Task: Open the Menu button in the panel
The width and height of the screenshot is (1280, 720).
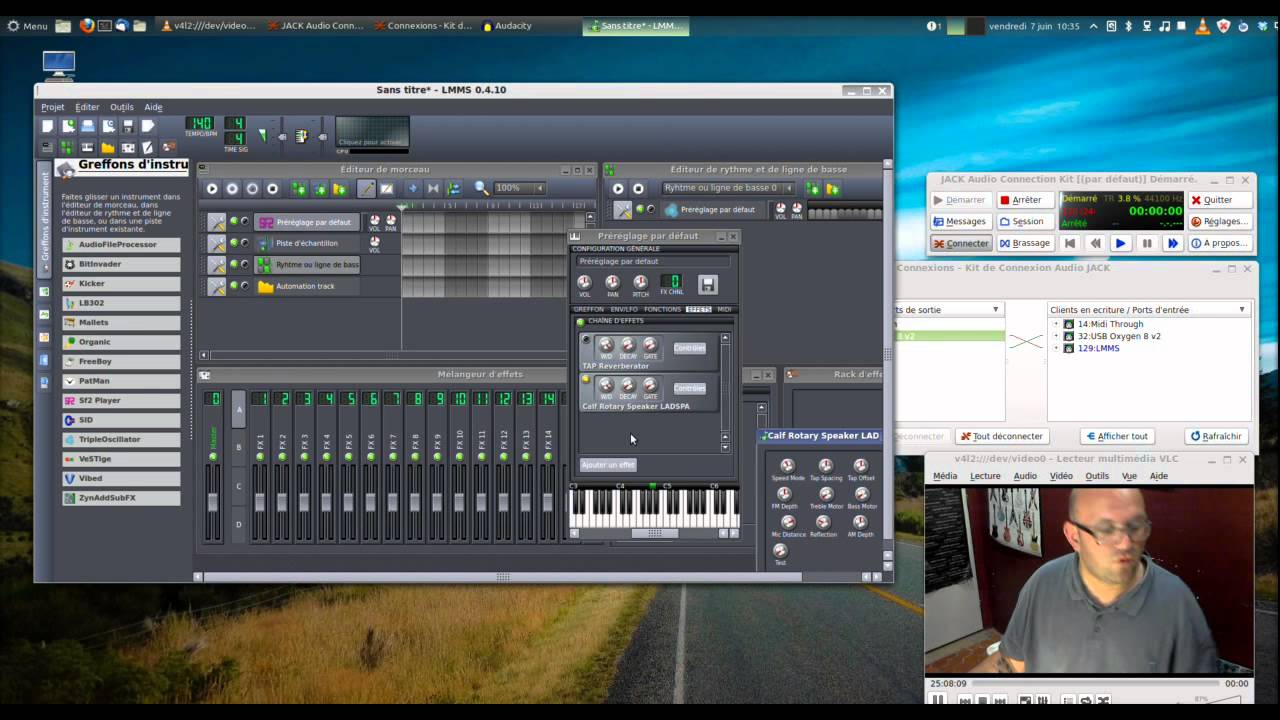Action: click(27, 25)
